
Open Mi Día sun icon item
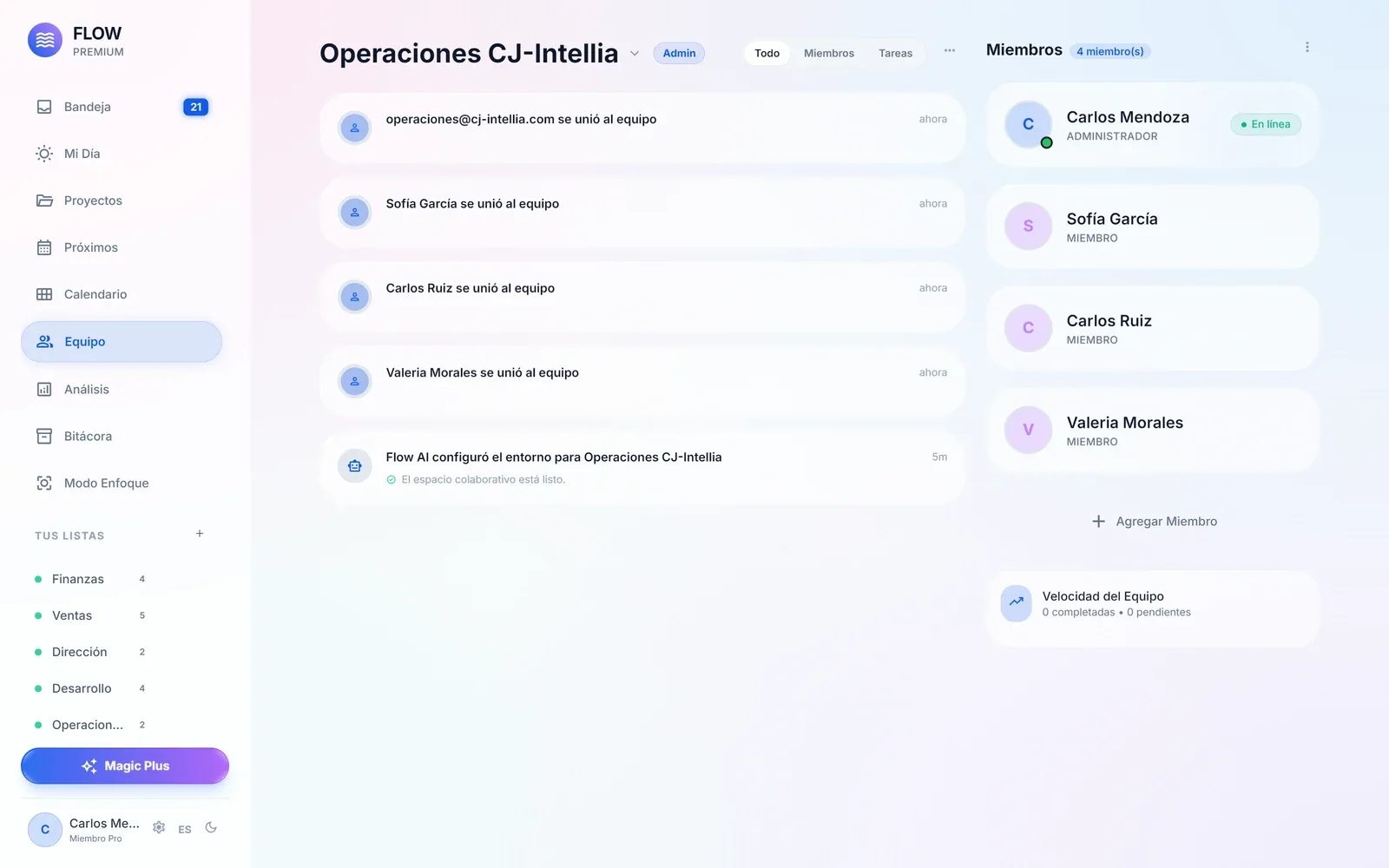tap(122, 154)
